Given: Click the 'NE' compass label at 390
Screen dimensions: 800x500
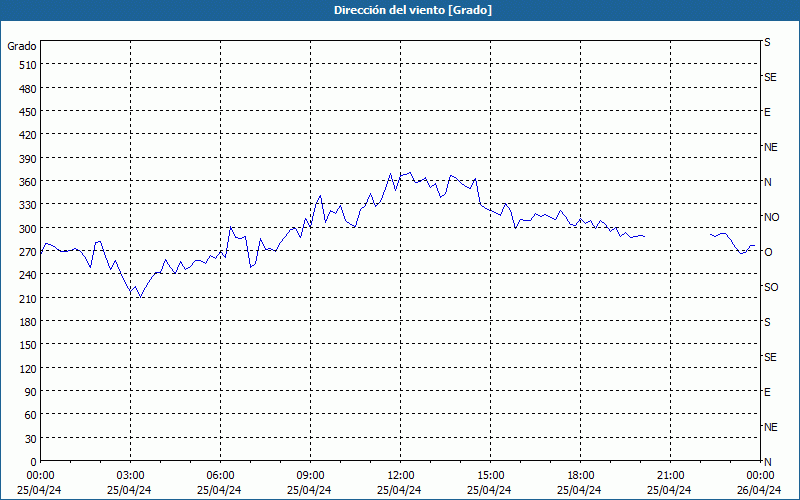Looking at the screenshot, I should [x=770, y=147].
